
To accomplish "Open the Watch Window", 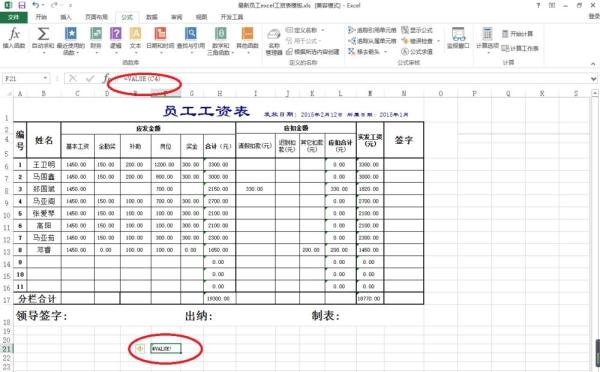I will pyautogui.click(x=458, y=38).
